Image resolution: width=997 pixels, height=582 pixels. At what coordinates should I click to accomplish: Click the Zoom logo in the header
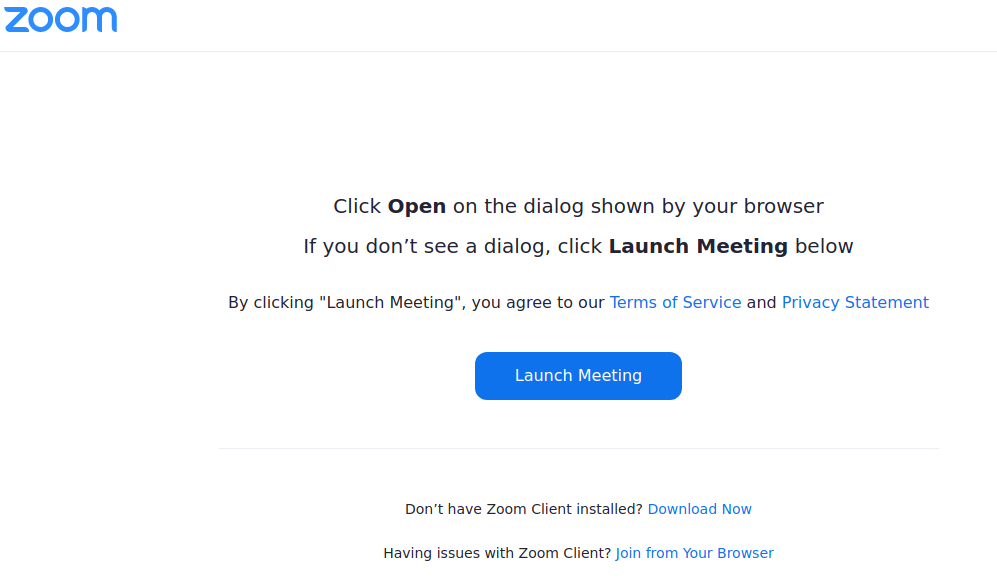(x=61, y=20)
